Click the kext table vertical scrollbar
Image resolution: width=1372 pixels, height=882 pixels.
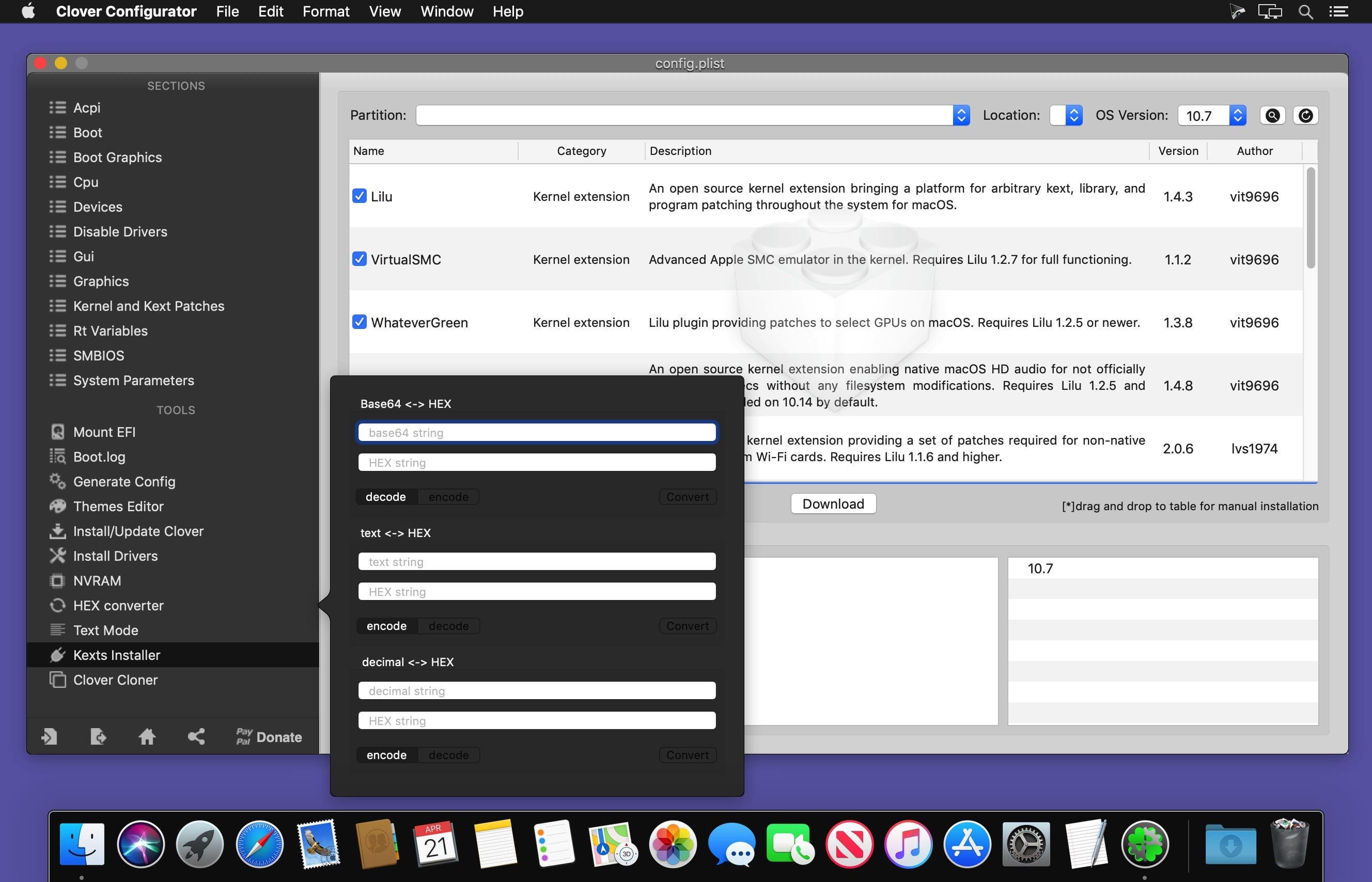point(1311,217)
